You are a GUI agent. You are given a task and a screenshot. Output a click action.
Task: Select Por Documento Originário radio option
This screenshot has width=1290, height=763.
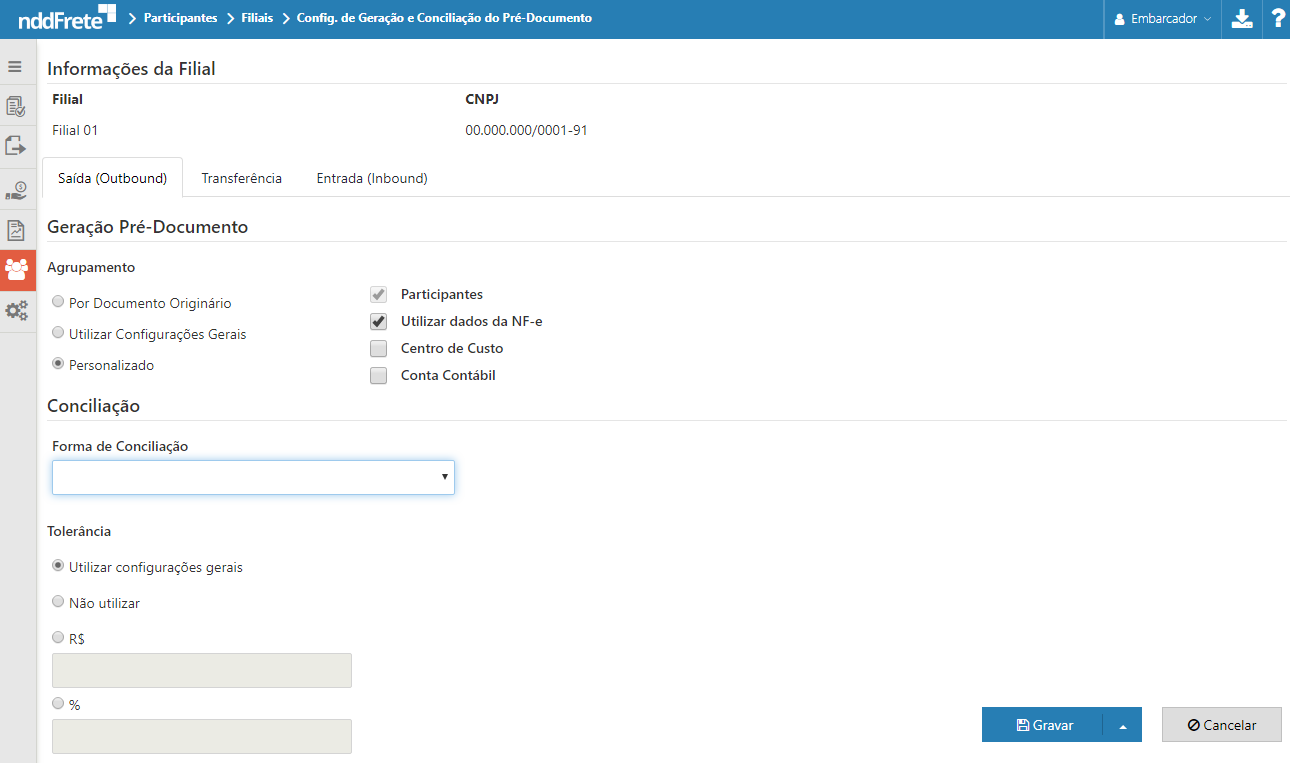pos(58,302)
